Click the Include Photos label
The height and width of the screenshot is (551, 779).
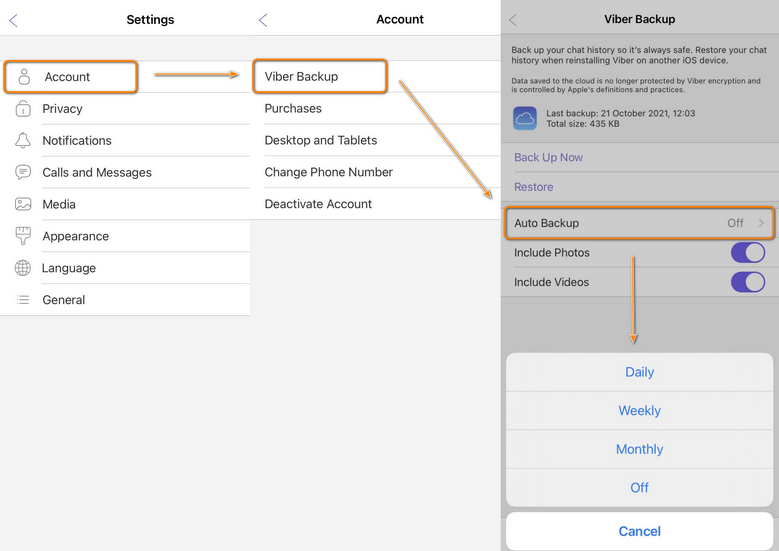(x=551, y=252)
